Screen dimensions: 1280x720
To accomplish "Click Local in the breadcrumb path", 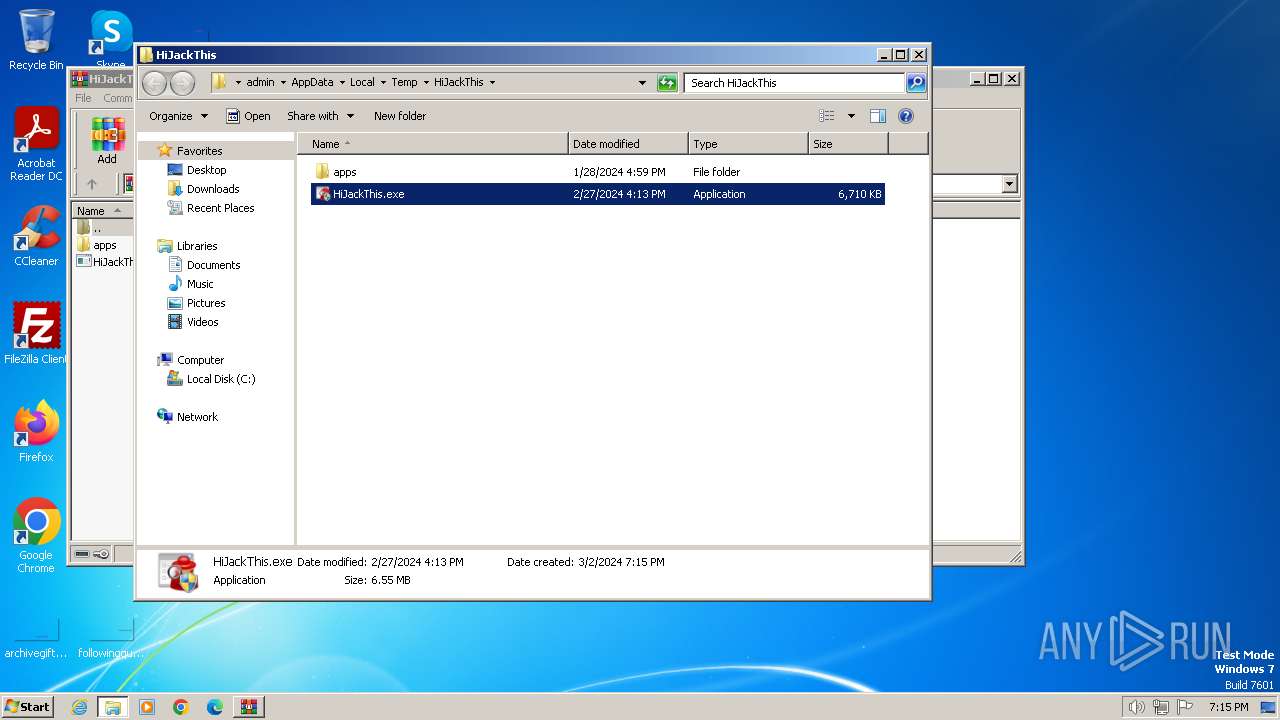I will pyautogui.click(x=362, y=83).
